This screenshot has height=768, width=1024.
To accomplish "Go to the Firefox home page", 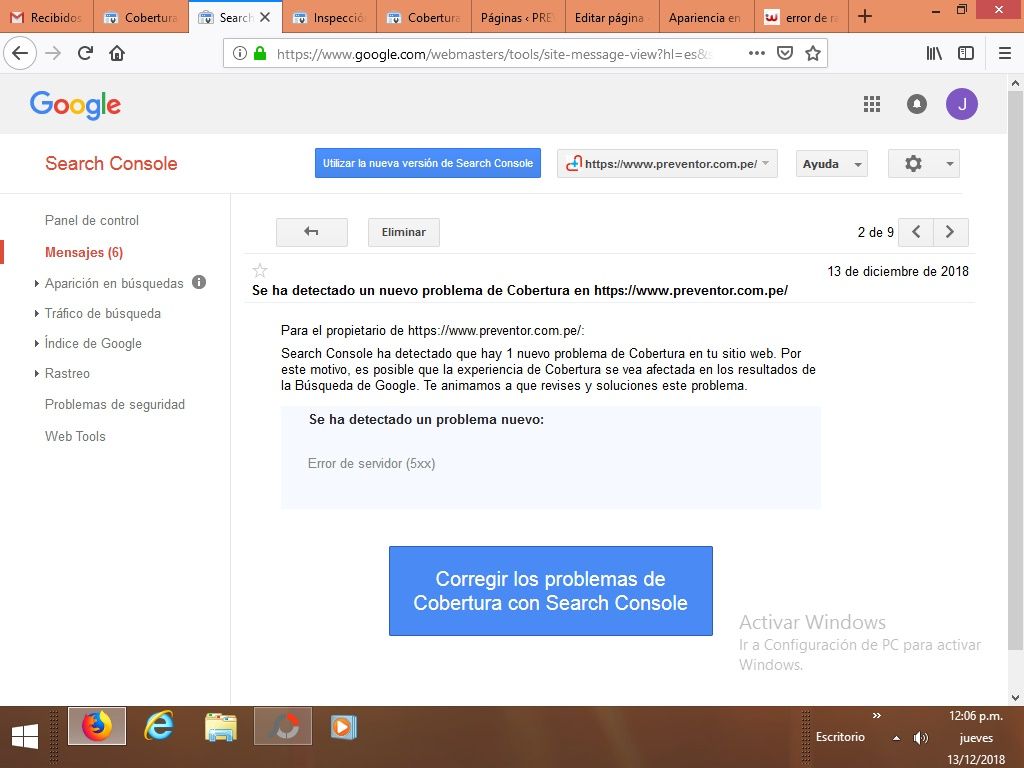I will tap(117, 53).
